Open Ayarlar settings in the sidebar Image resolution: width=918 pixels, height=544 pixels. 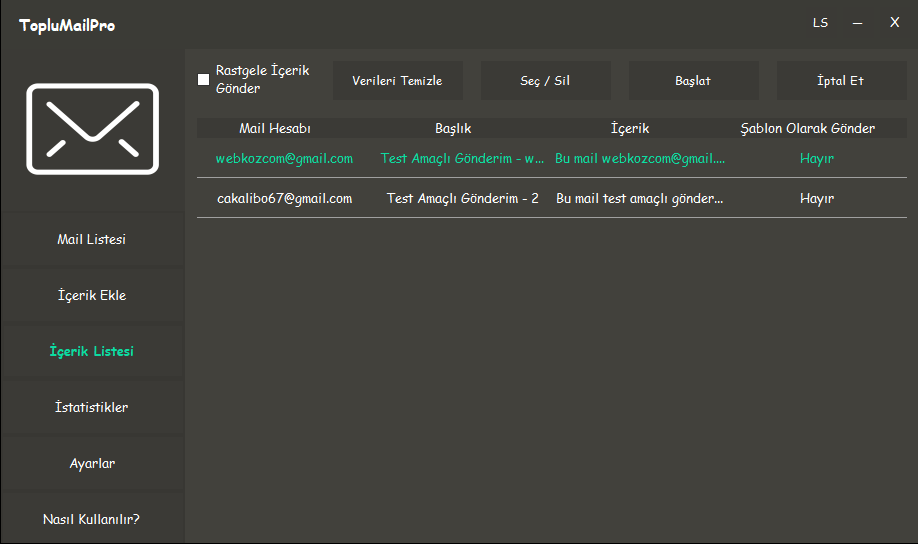[92, 464]
